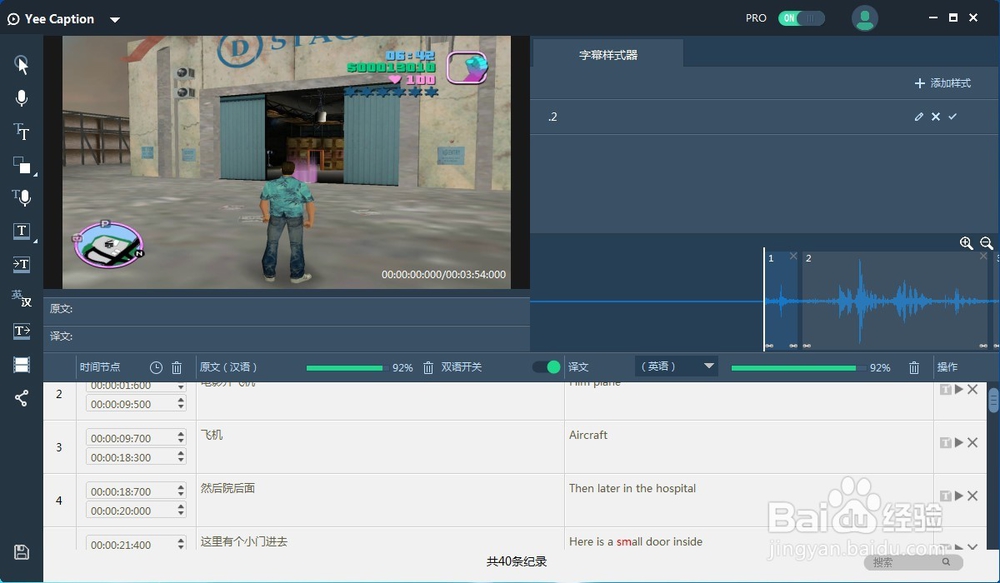Toggle the 双语开关 bilingual switch
This screenshot has width=1000, height=583.
(547, 367)
